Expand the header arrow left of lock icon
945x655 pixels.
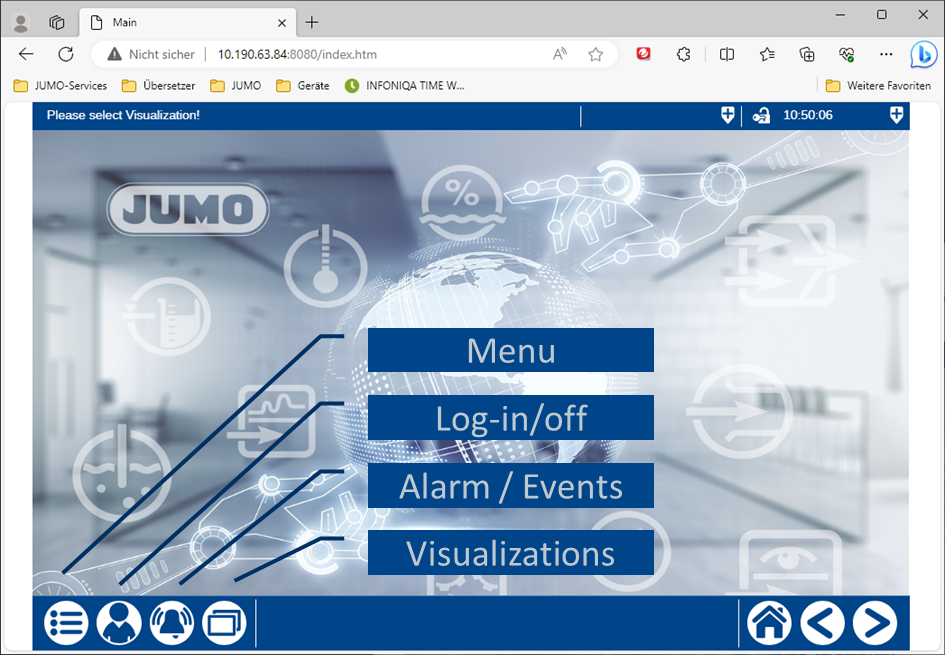pyautogui.click(x=728, y=115)
